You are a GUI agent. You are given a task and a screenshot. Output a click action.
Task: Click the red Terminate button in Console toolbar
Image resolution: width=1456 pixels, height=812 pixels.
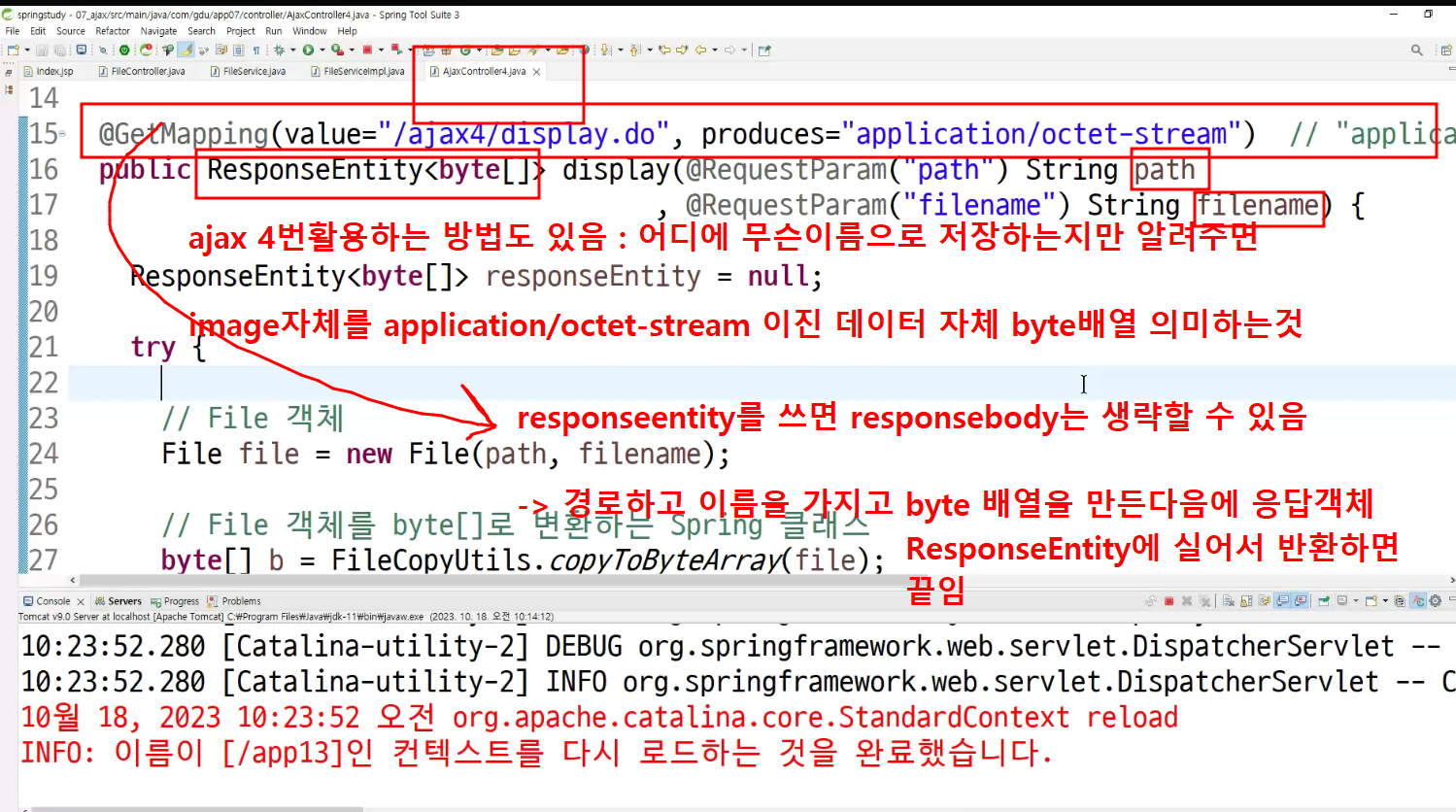coord(1168,601)
